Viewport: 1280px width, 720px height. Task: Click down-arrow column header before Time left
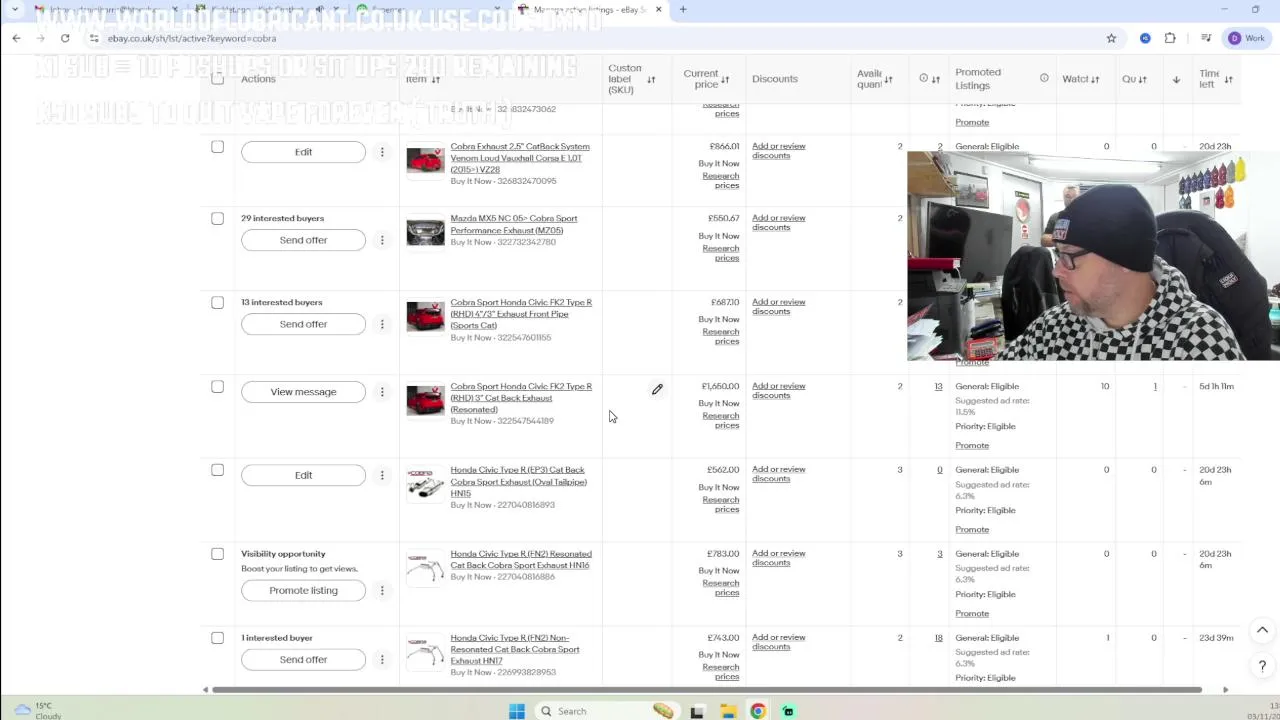click(x=1176, y=79)
